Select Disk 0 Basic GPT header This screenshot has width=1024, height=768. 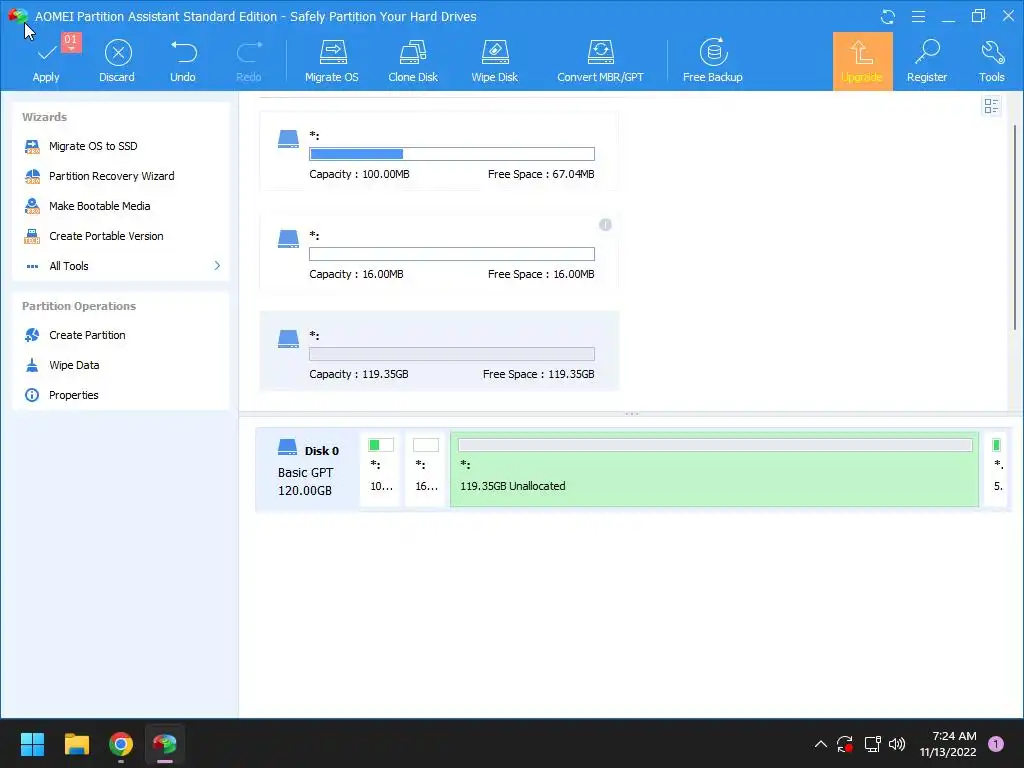tap(308, 470)
